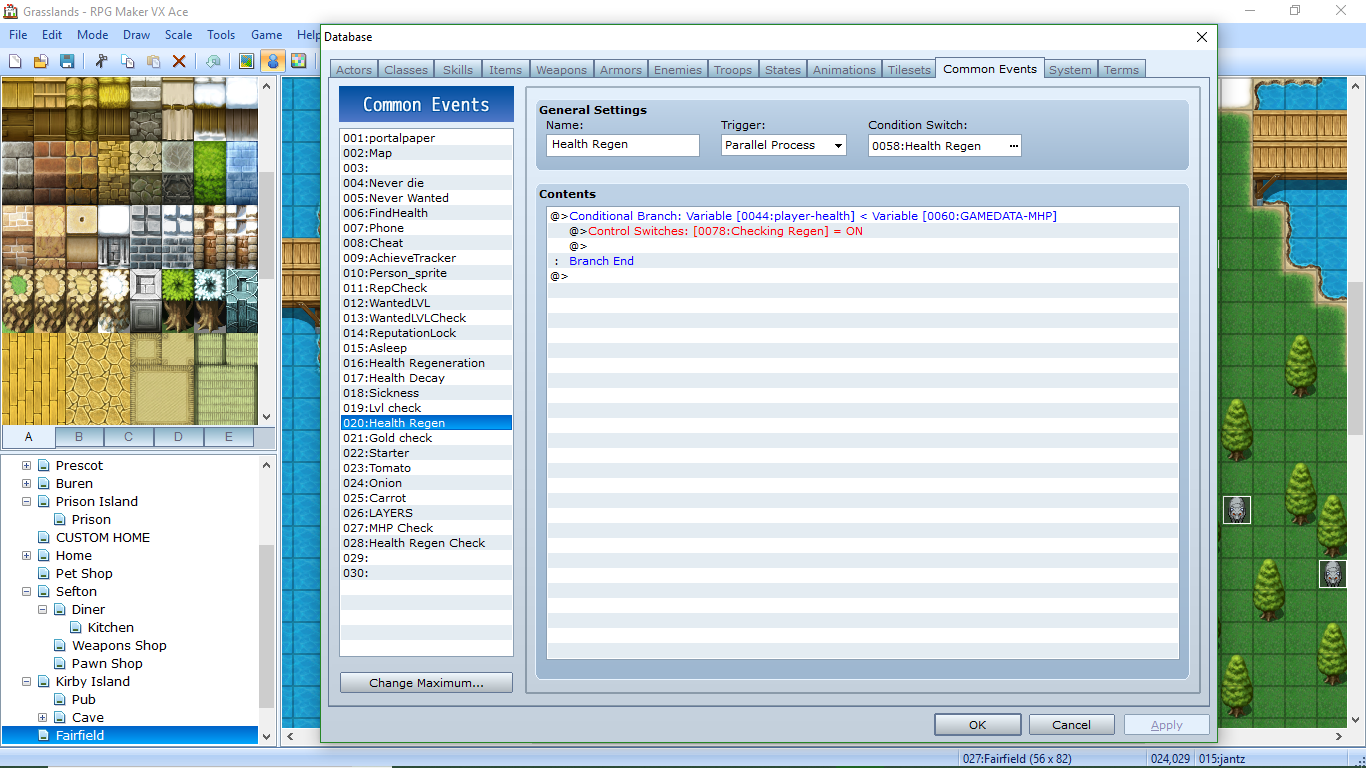
Task: Select the Pub map in tree
Action: (x=84, y=700)
